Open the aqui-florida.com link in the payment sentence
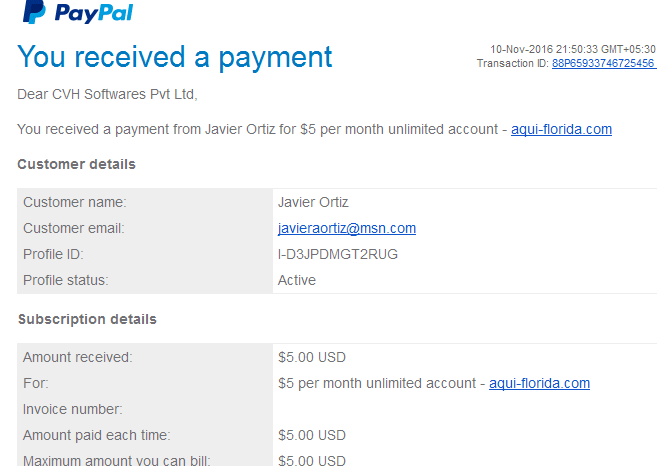This screenshot has height=466, width=667. 561,129
